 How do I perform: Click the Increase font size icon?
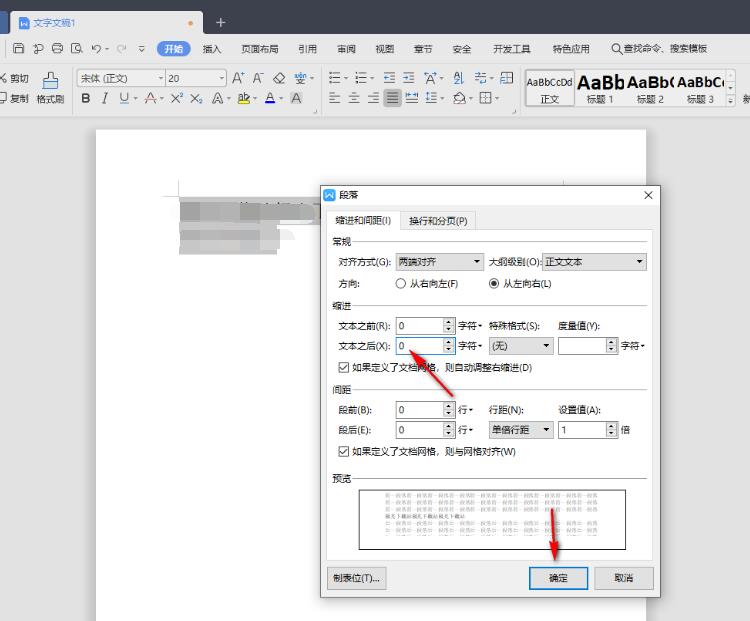pos(238,78)
